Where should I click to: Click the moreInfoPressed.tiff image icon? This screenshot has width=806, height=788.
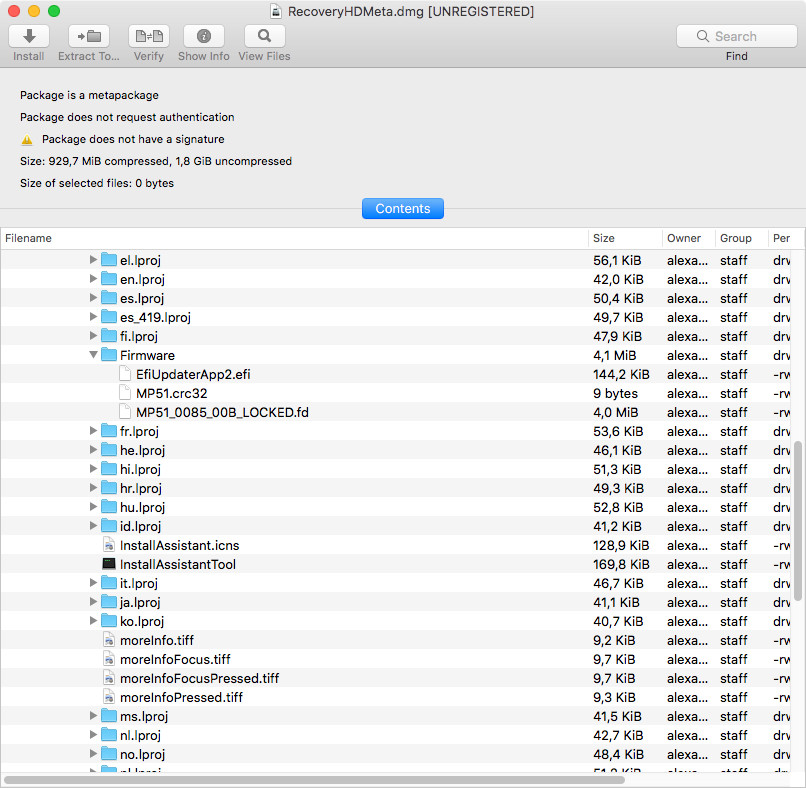point(109,697)
